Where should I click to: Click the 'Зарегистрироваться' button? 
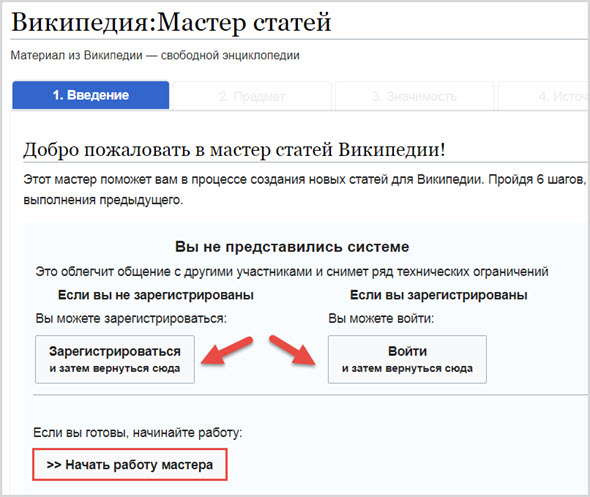pyautogui.click(x=115, y=359)
